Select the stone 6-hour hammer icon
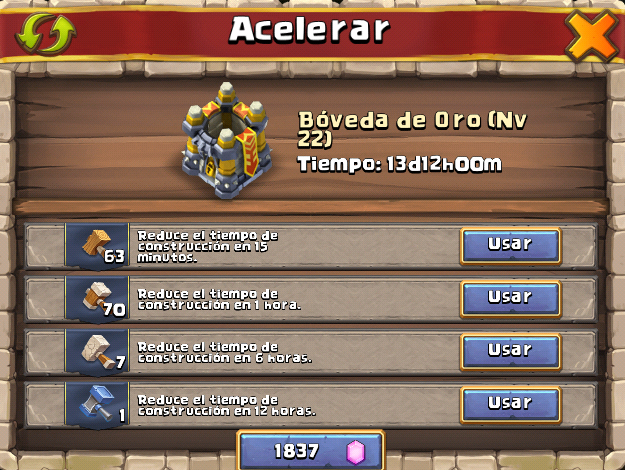 click(x=97, y=351)
